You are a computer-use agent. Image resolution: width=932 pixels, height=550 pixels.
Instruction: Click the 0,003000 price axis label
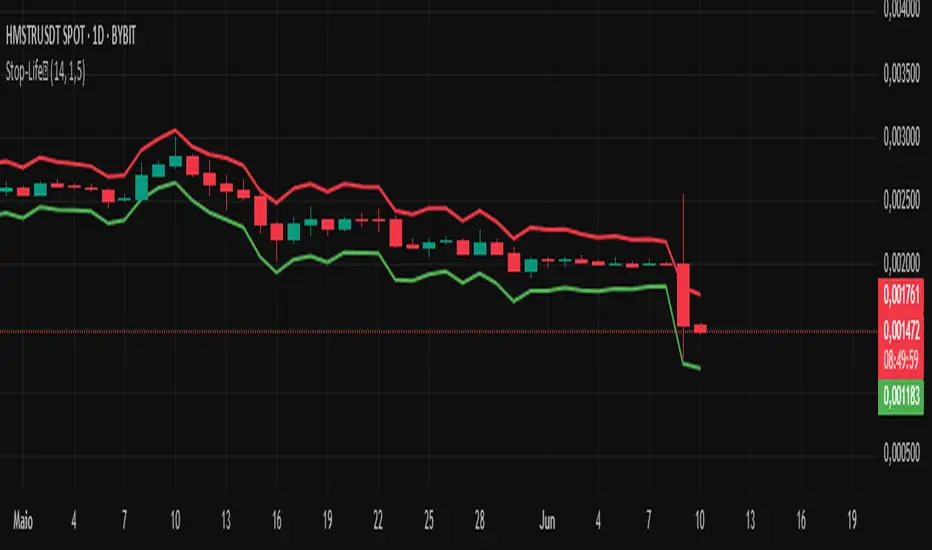pyautogui.click(x=902, y=137)
